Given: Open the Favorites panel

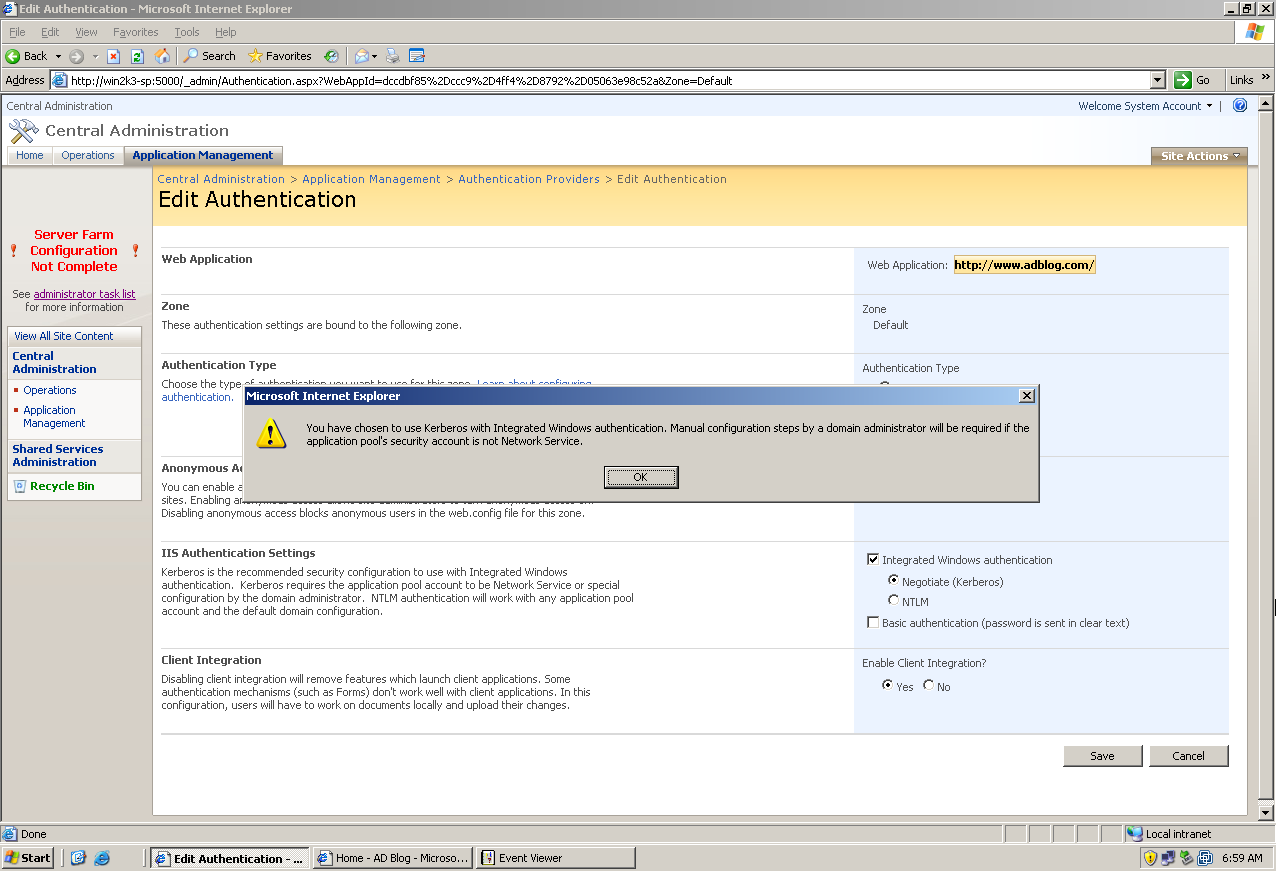Looking at the screenshot, I should coord(280,55).
